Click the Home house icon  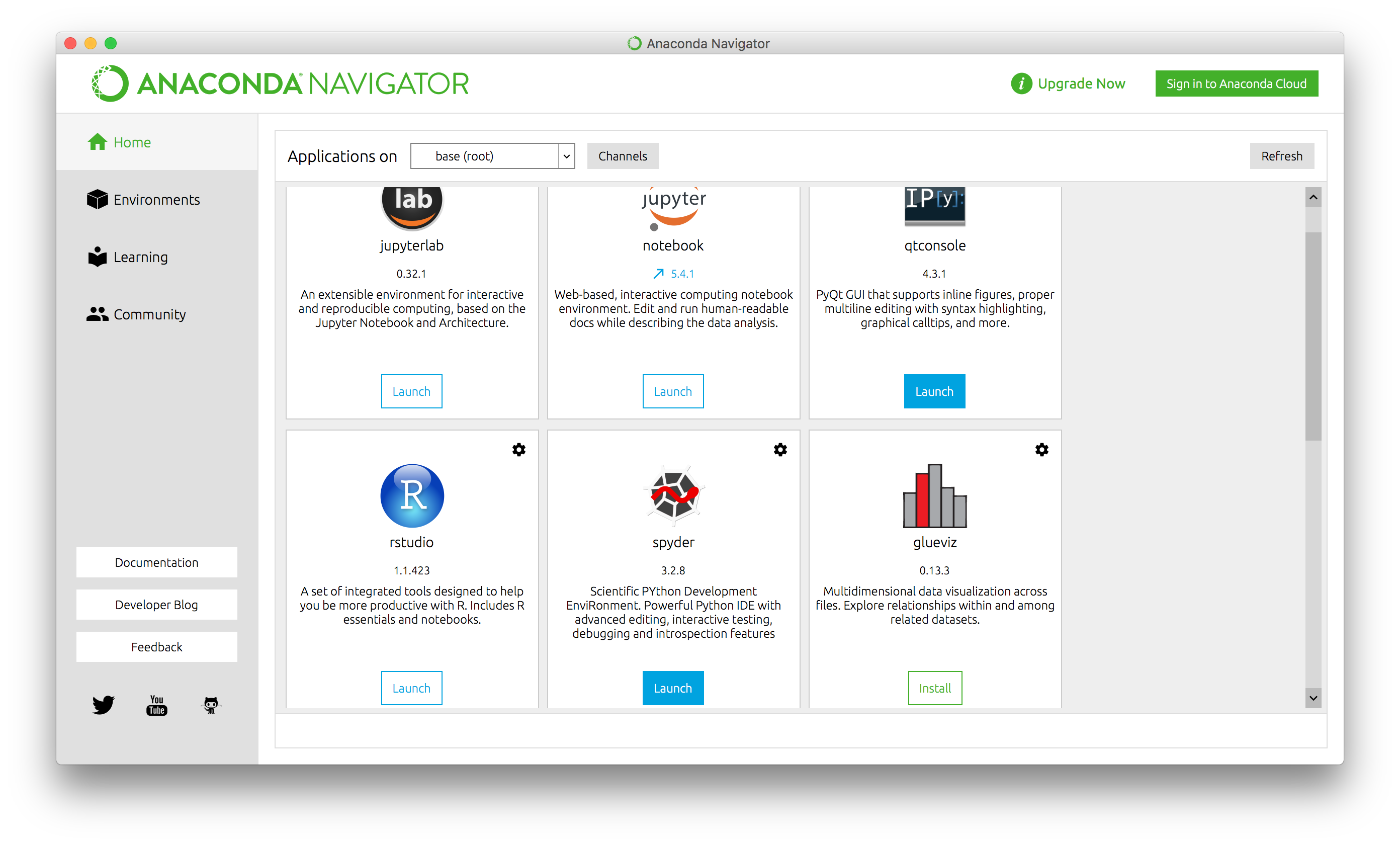[97, 142]
